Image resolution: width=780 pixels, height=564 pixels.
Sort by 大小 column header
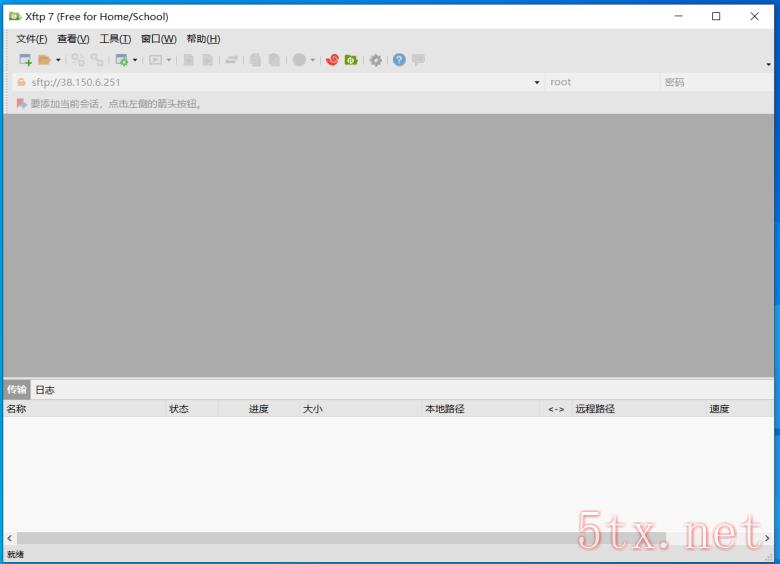(359, 409)
